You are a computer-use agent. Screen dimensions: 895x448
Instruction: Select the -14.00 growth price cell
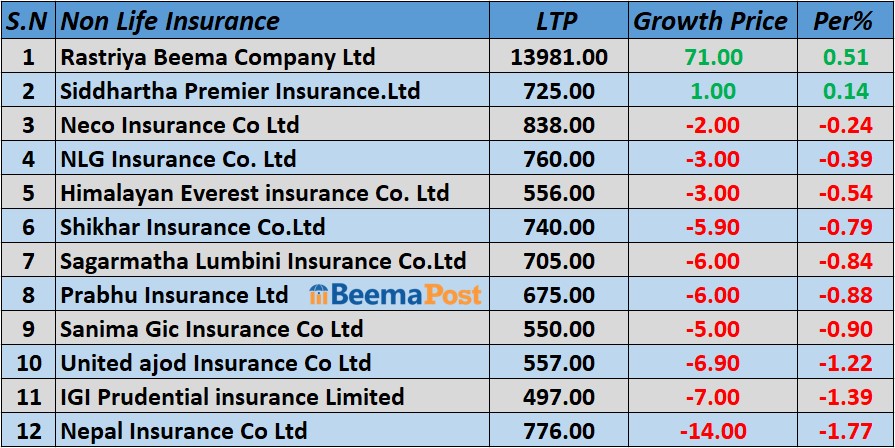click(x=711, y=431)
